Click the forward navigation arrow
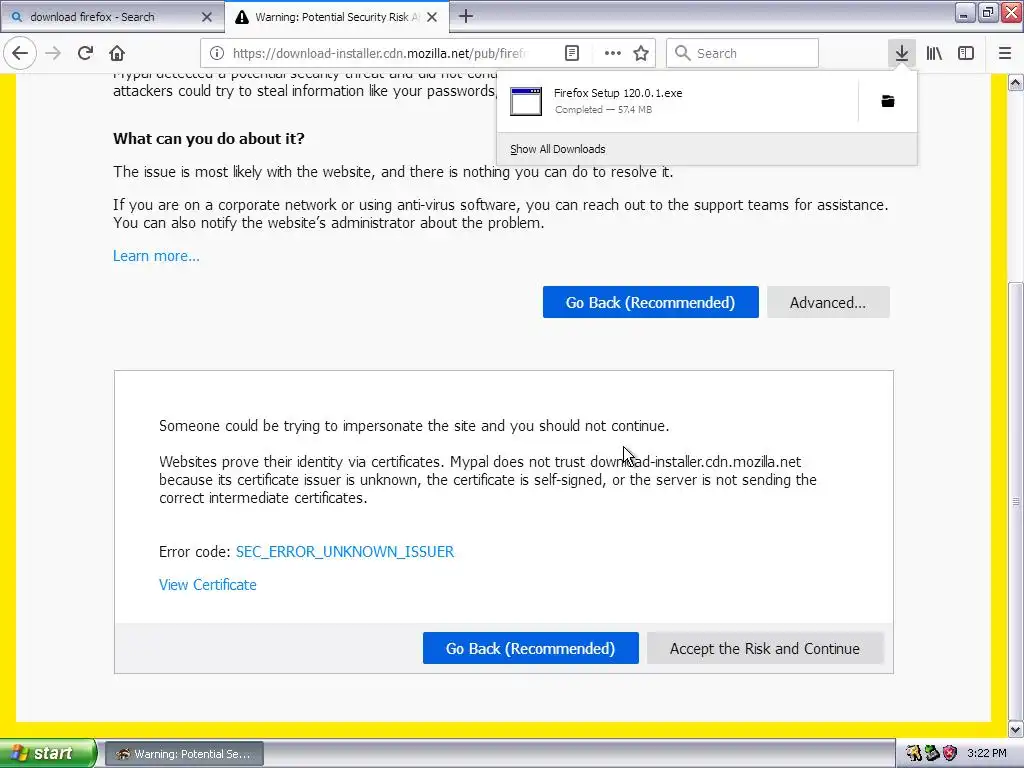The image size is (1024, 768). (53, 54)
